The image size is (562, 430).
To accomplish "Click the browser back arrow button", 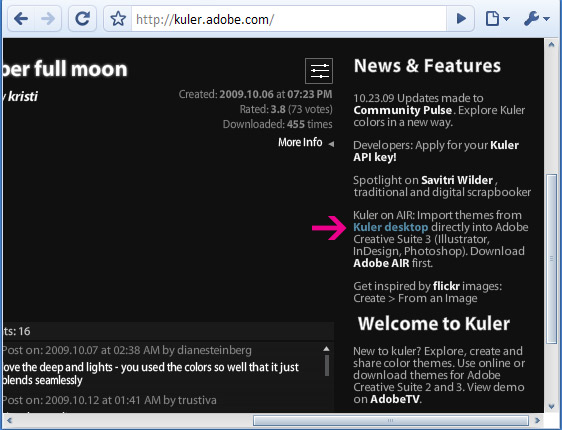I will (21, 19).
